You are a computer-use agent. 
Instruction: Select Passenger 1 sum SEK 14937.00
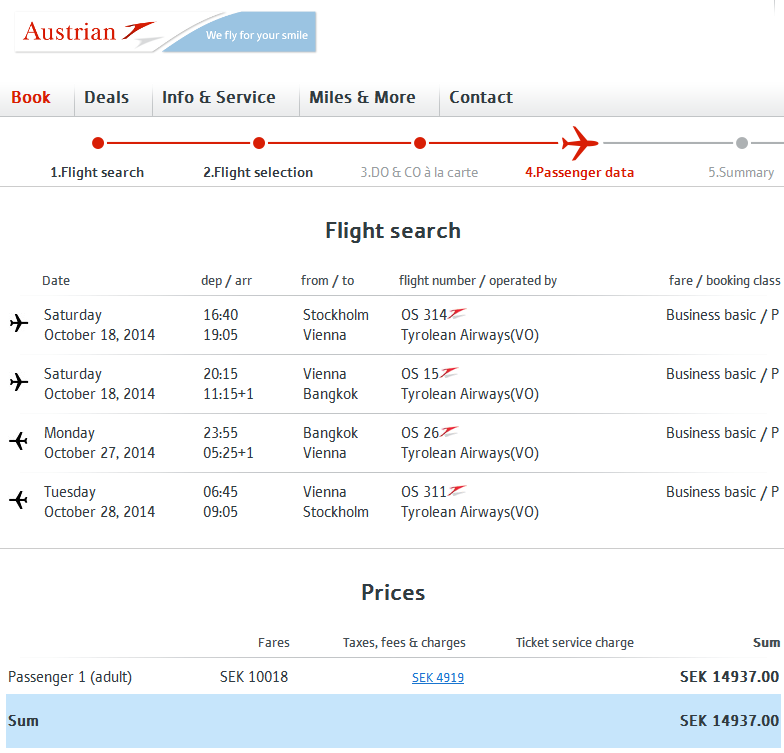click(x=730, y=677)
